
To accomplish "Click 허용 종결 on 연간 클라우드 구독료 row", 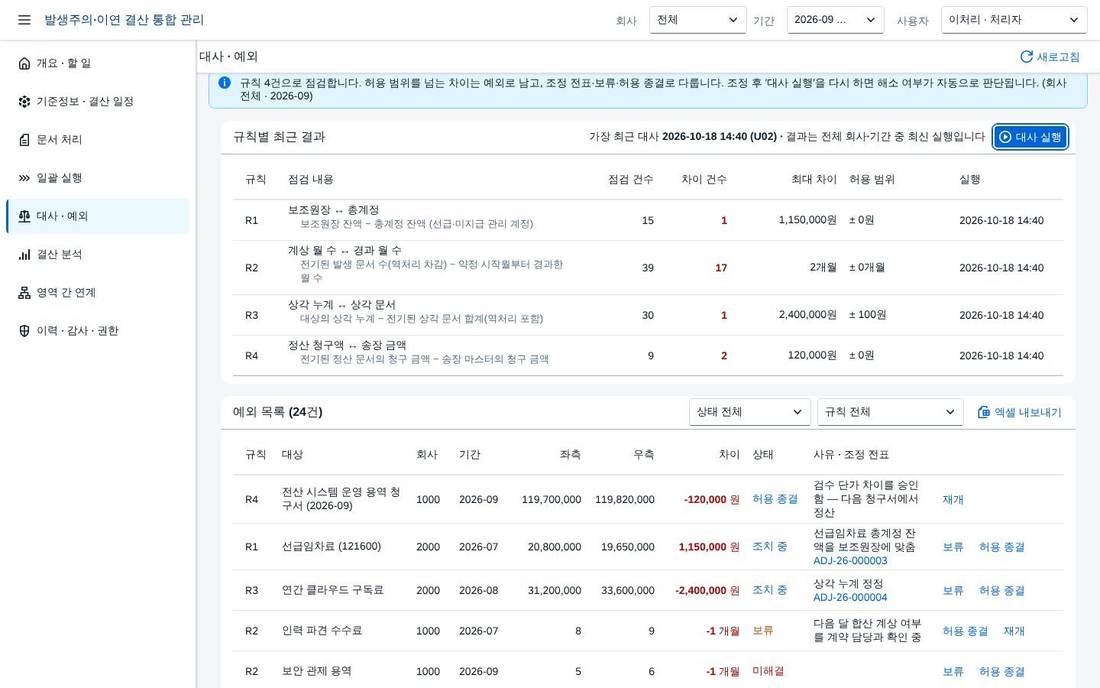I will (1001, 591).
